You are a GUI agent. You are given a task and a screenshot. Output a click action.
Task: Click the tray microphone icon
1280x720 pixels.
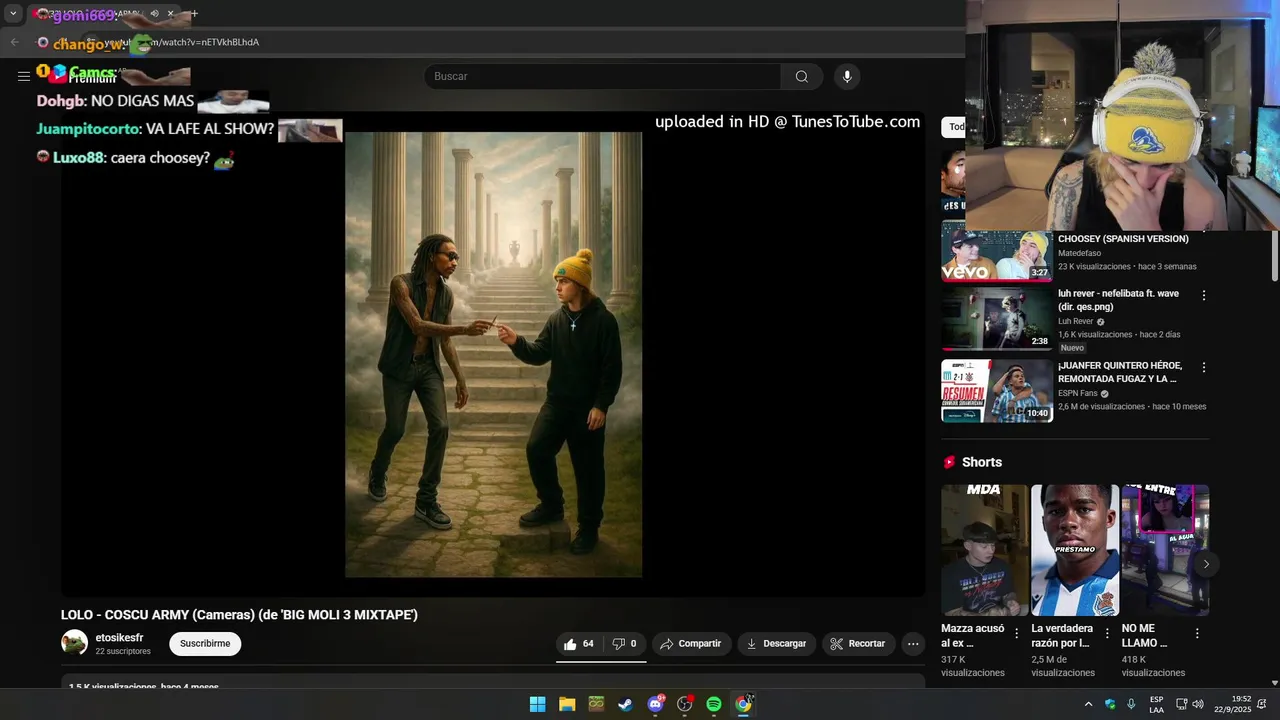pos(1131,704)
